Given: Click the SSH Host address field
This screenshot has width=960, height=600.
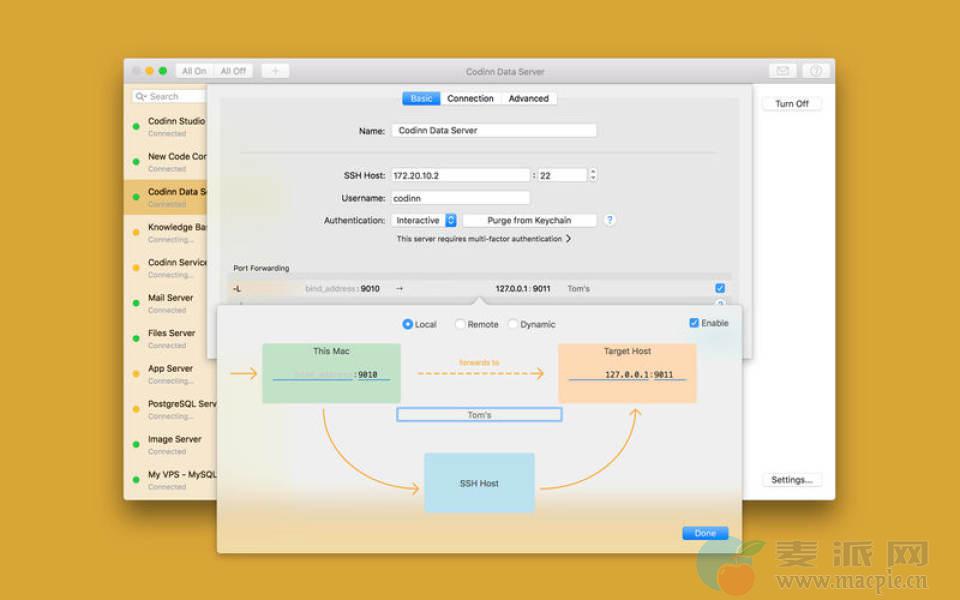Looking at the screenshot, I should [x=459, y=175].
